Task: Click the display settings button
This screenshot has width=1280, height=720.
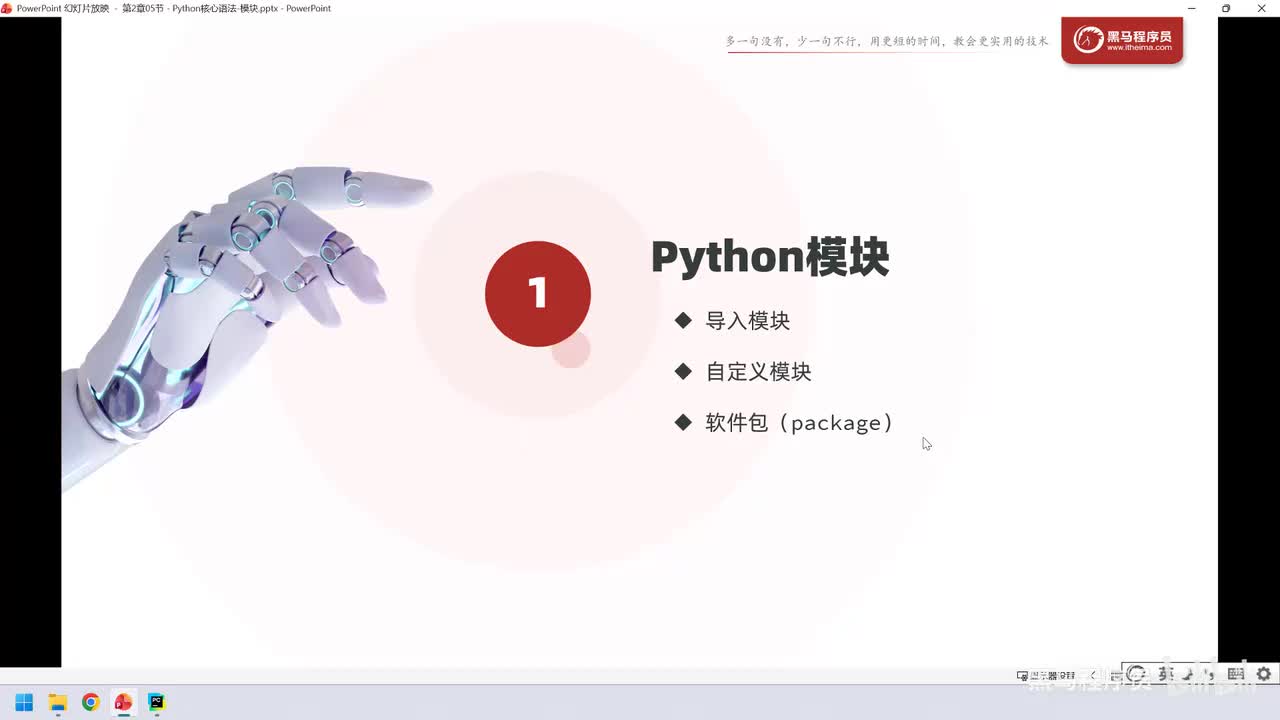Action: [x=1046, y=675]
